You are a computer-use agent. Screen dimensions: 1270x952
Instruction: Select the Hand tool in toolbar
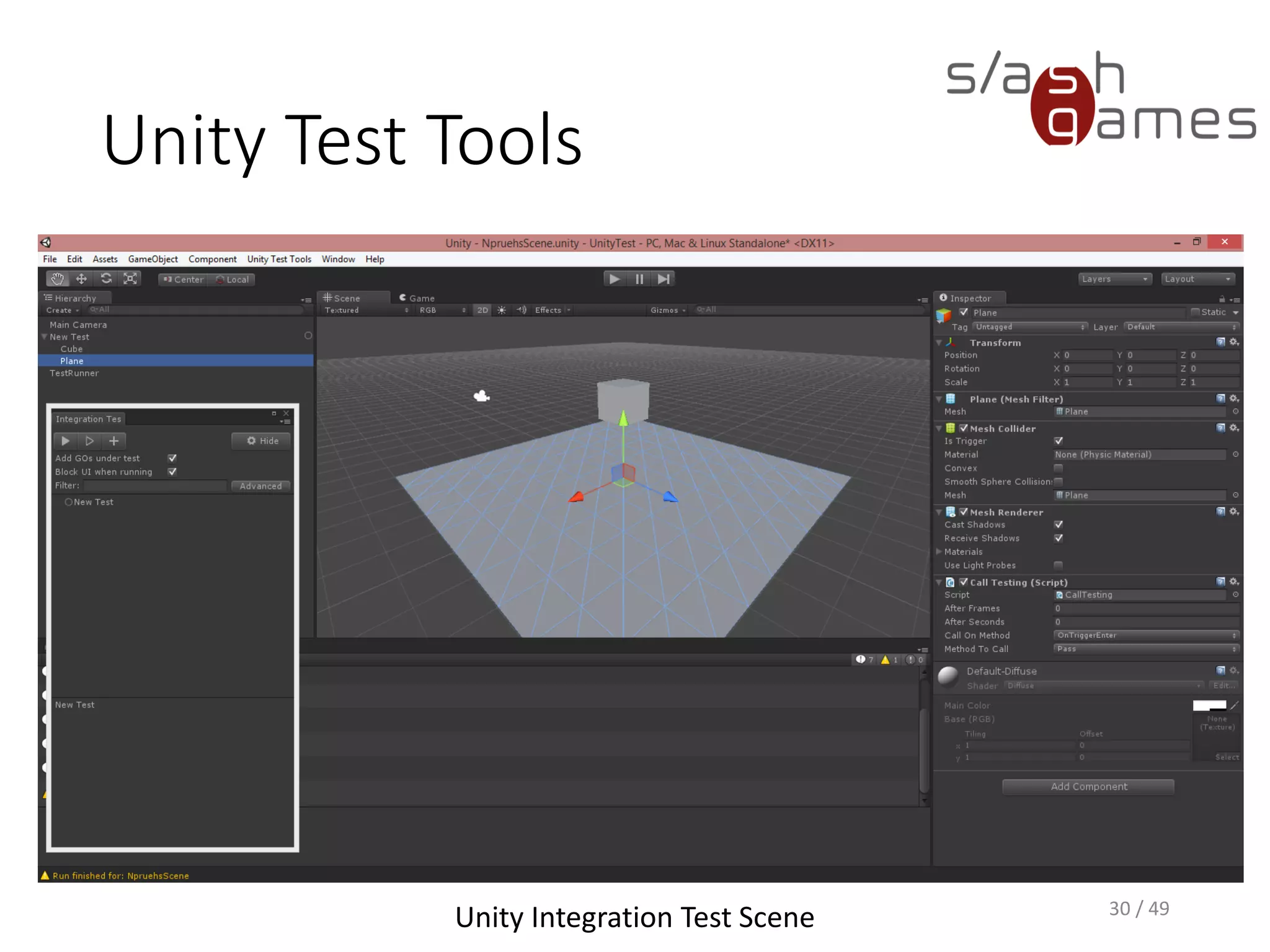tap(57, 279)
